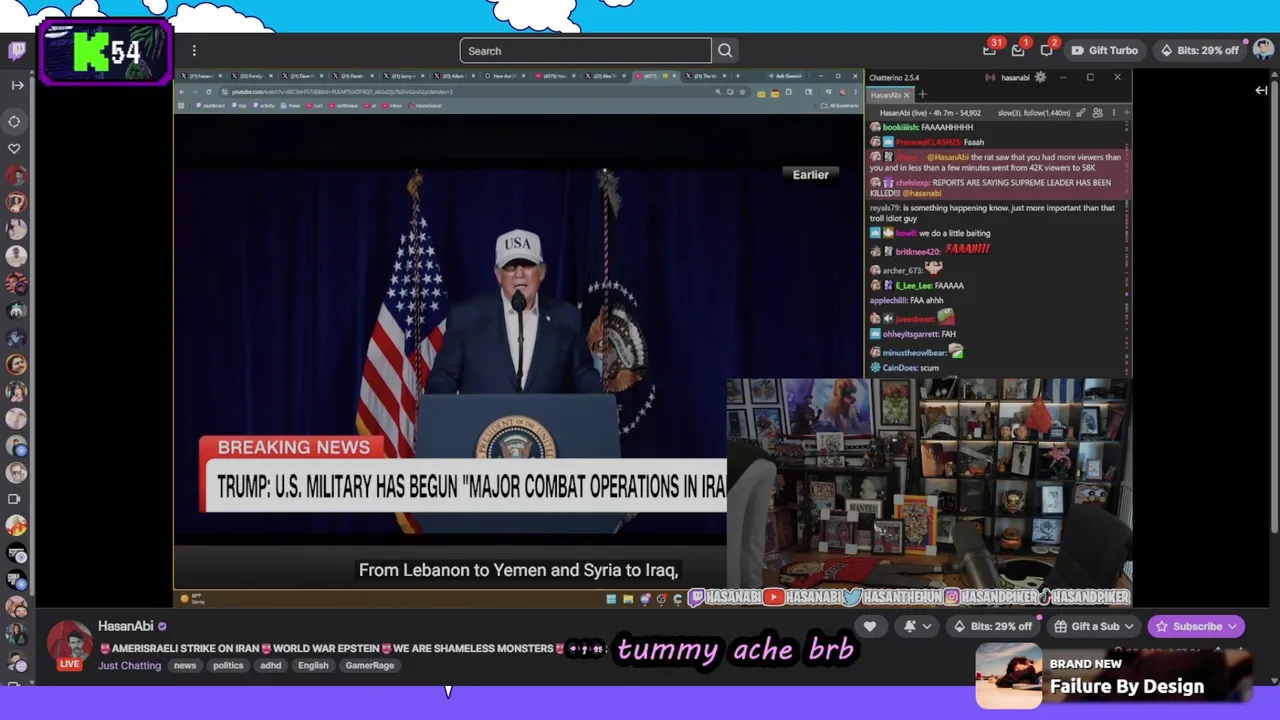The width and height of the screenshot is (1280, 720).
Task: Select the politics tag
Action: tap(228, 666)
